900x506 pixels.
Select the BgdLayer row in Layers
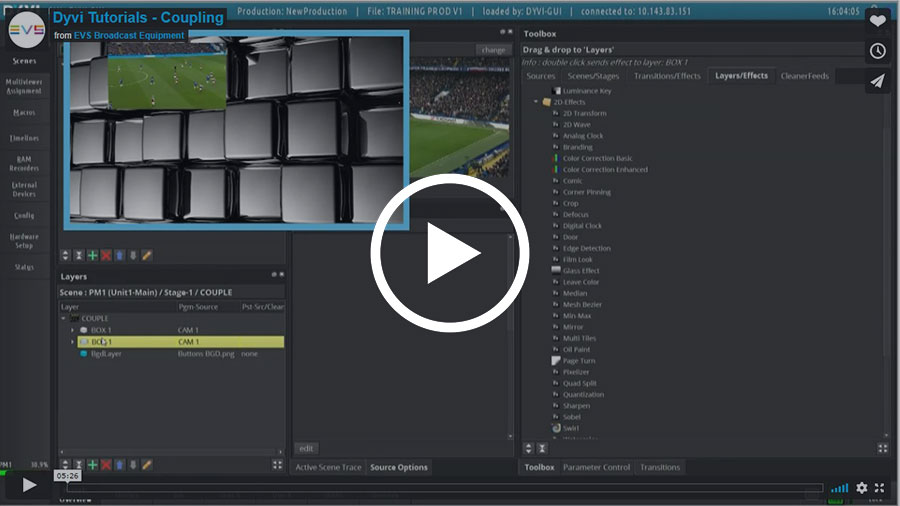click(x=106, y=353)
